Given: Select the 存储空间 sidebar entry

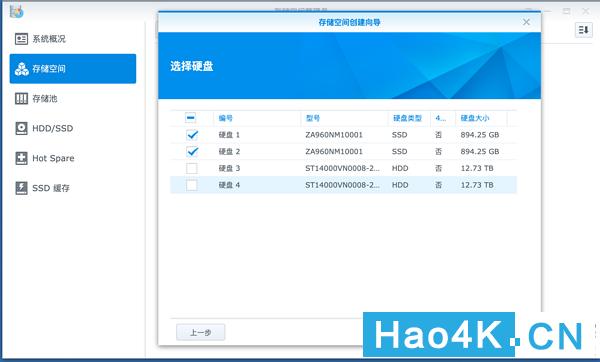Looking at the screenshot, I should 73,68.
